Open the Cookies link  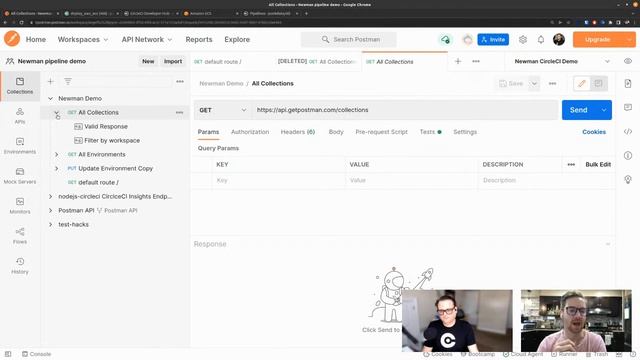[594, 132]
